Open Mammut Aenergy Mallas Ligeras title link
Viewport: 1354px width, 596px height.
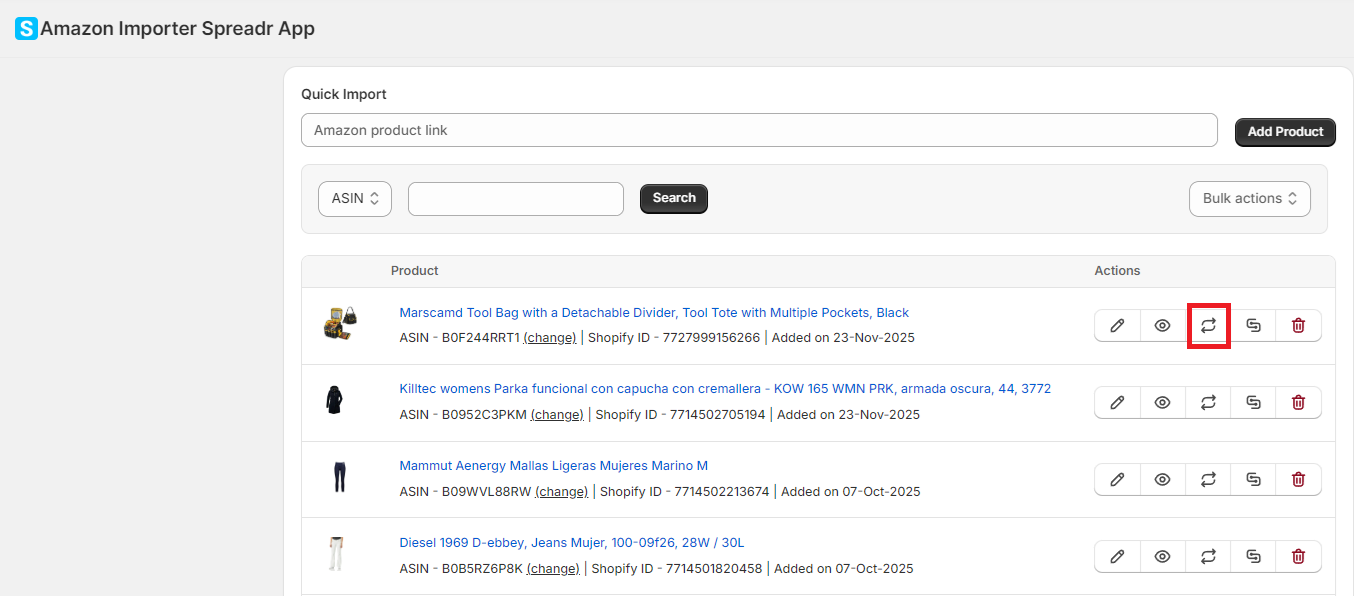pos(554,466)
